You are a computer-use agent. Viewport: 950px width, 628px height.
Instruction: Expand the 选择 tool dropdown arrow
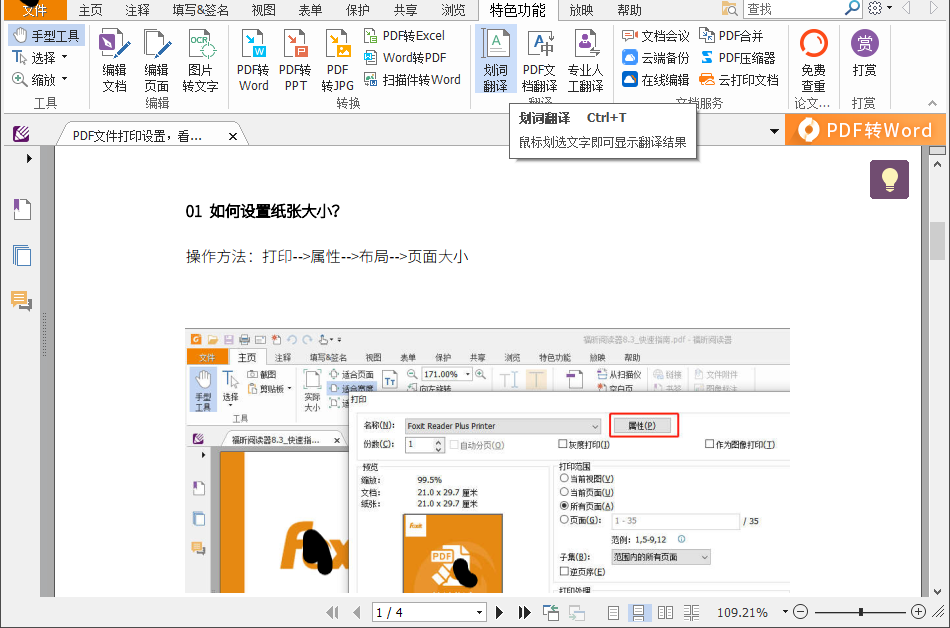click(65, 58)
